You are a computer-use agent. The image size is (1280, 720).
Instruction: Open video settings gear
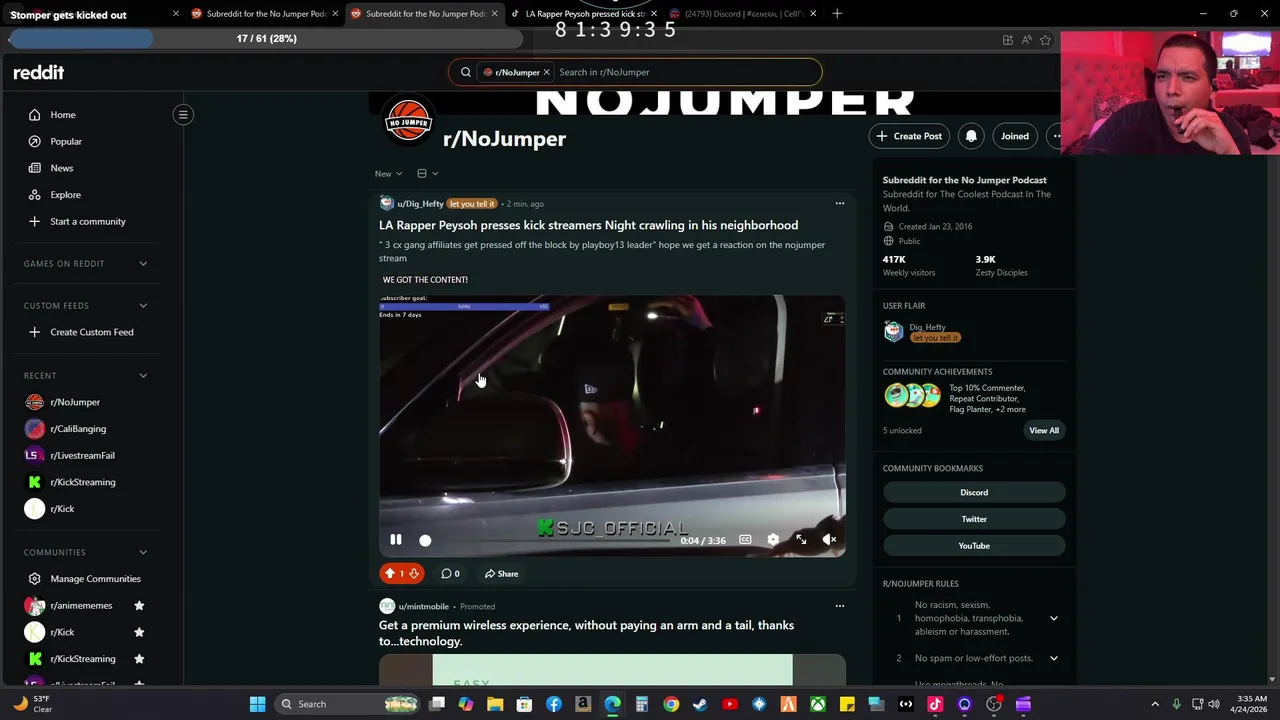point(773,540)
